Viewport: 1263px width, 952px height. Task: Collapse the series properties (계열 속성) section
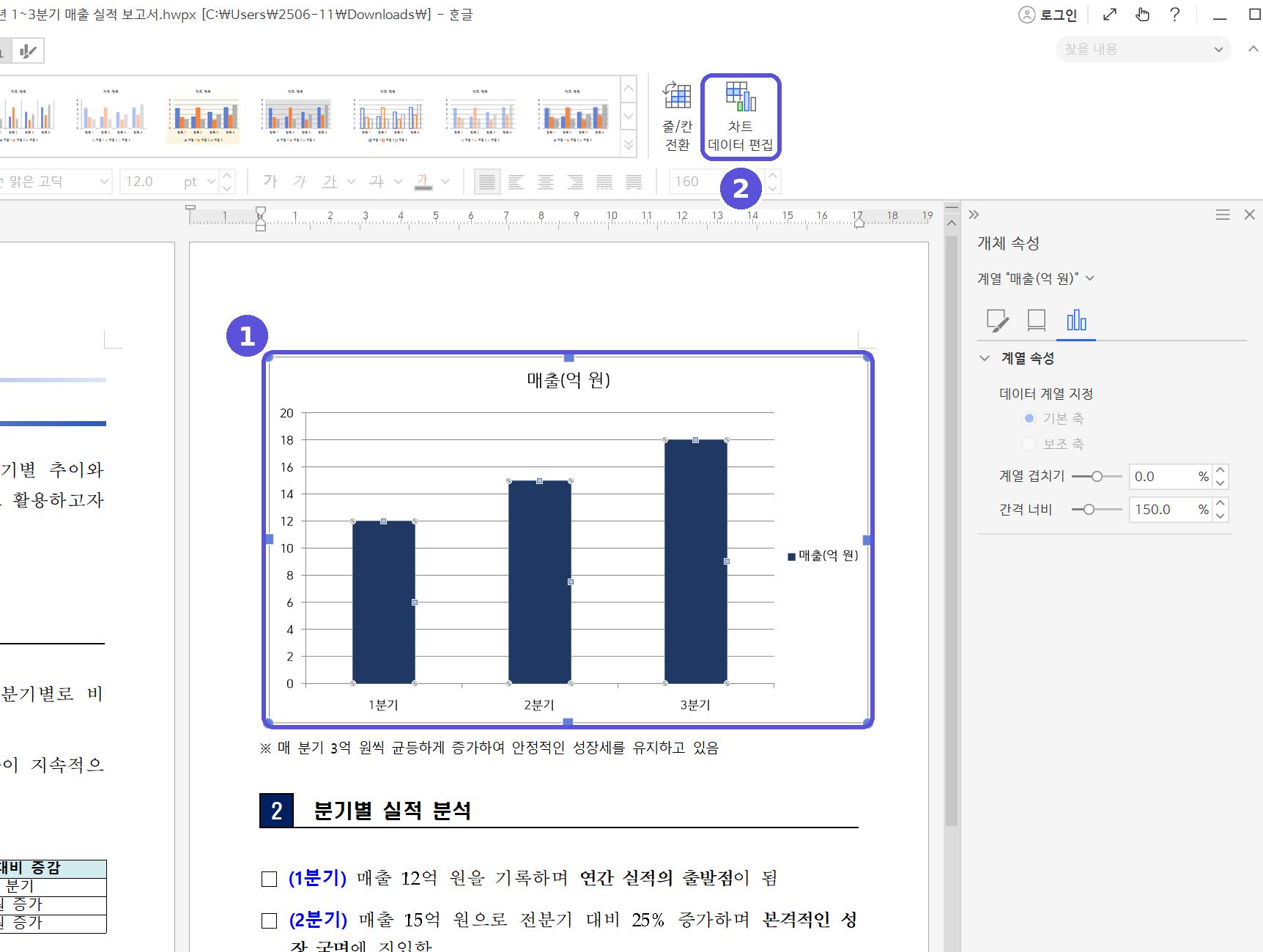(985, 358)
